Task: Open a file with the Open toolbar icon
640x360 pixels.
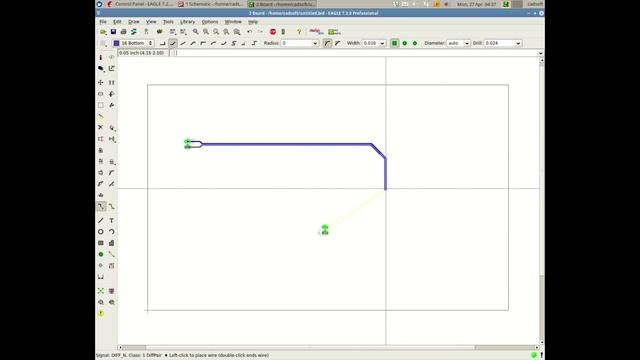Action: pos(103,32)
